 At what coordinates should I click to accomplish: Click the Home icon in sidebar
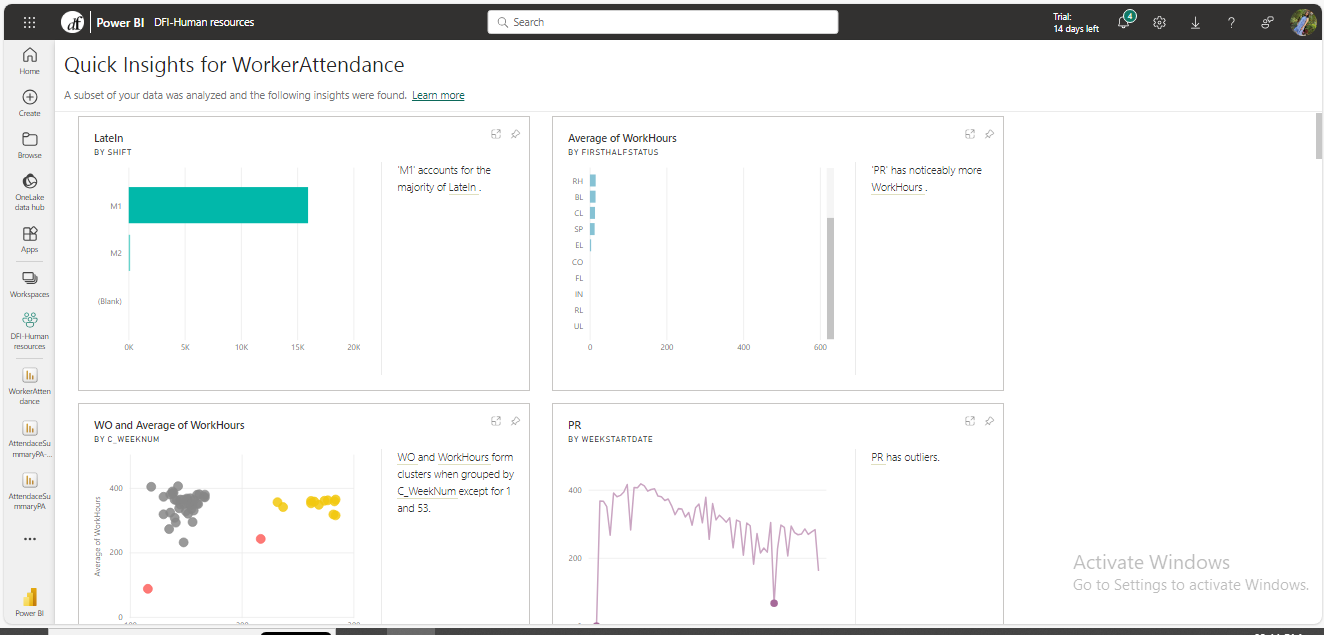pos(30,60)
